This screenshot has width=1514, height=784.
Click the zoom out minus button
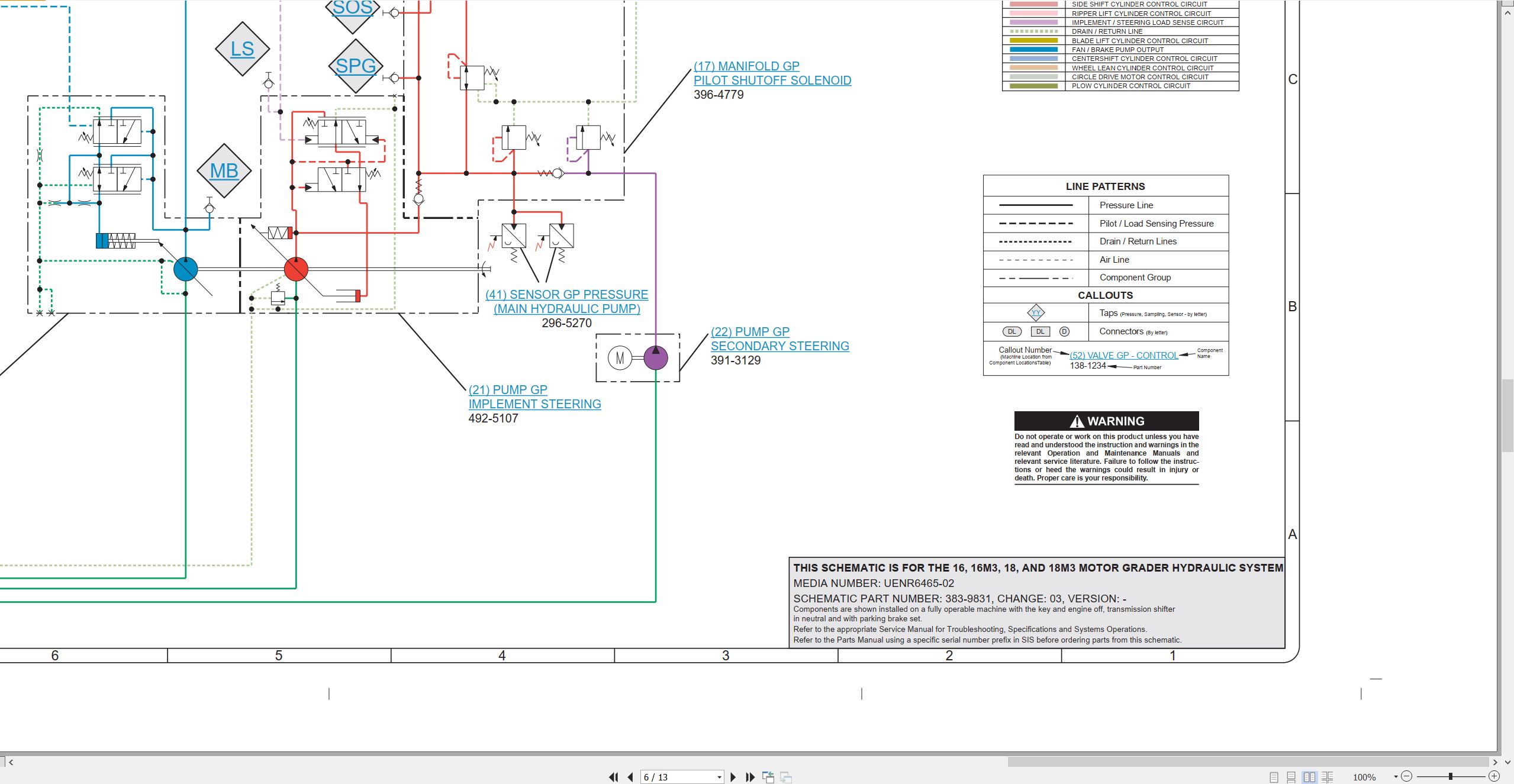pyautogui.click(x=1407, y=776)
